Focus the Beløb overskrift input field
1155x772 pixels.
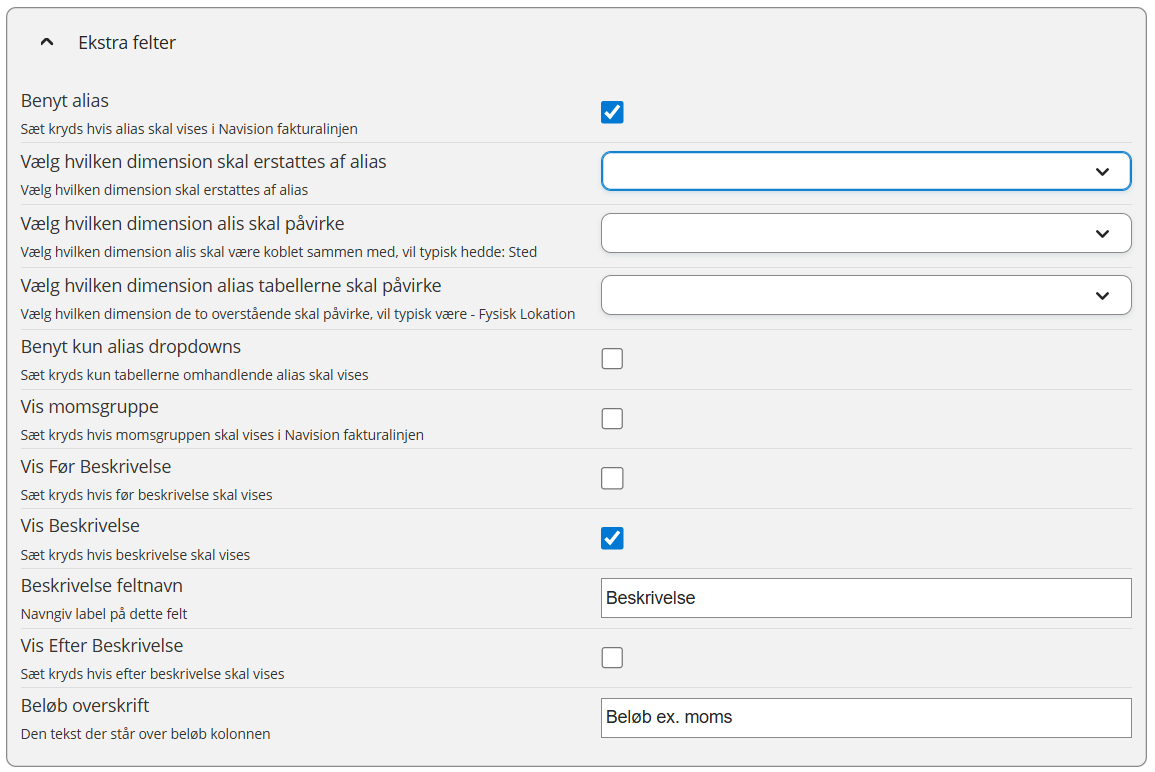coord(865,717)
